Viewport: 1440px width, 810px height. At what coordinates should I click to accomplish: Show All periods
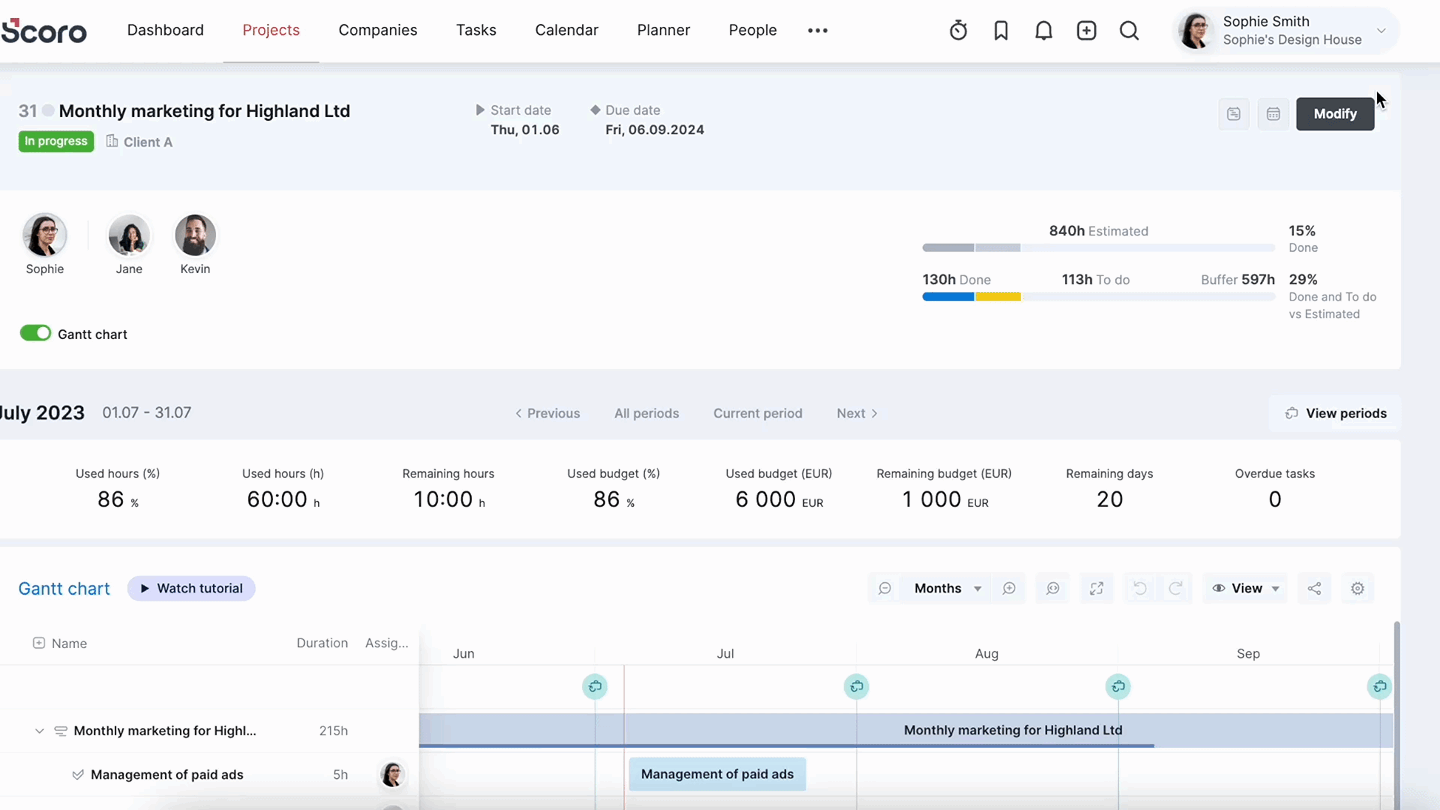[x=647, y=413]
